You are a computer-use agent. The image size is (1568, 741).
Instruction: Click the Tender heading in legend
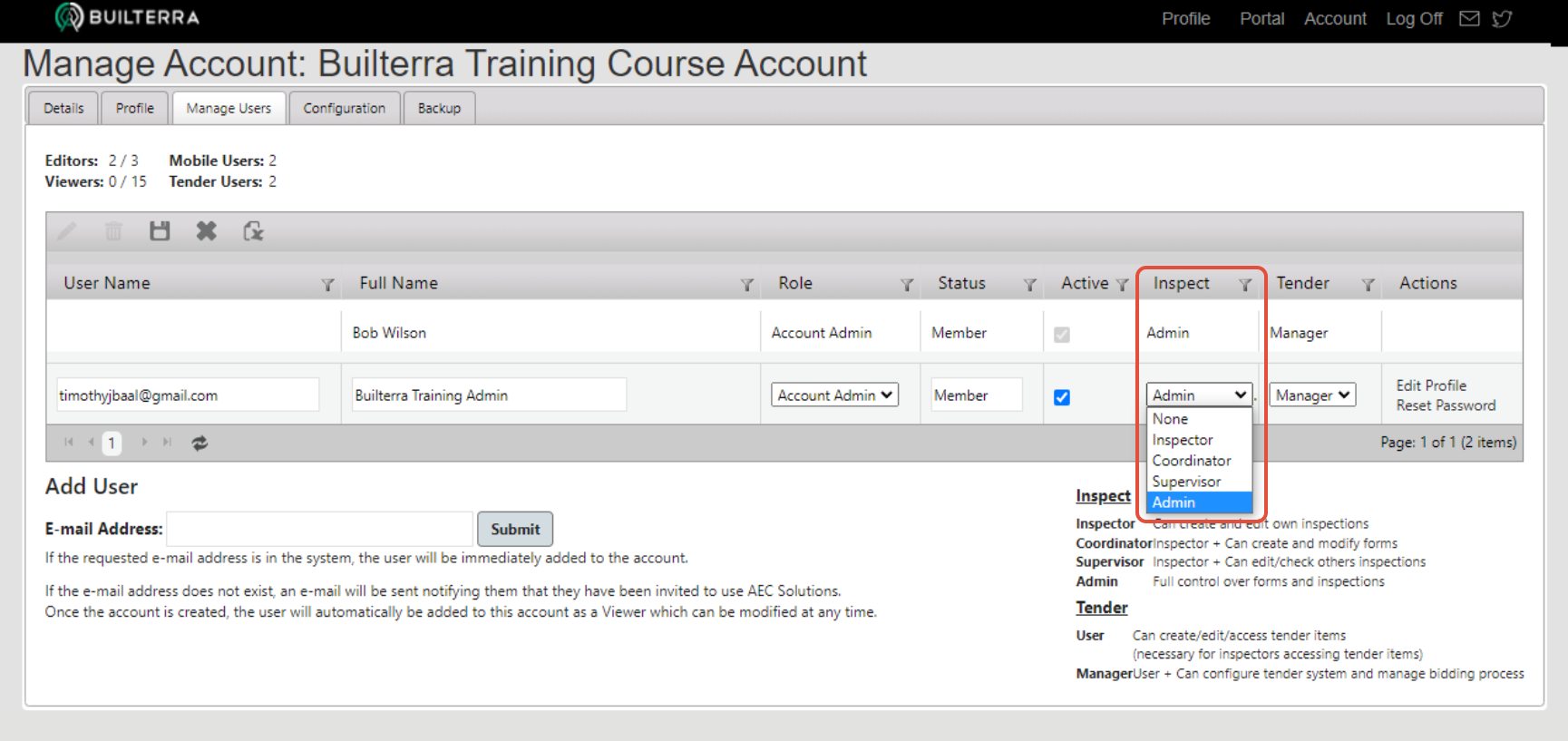click(1102, 608)
